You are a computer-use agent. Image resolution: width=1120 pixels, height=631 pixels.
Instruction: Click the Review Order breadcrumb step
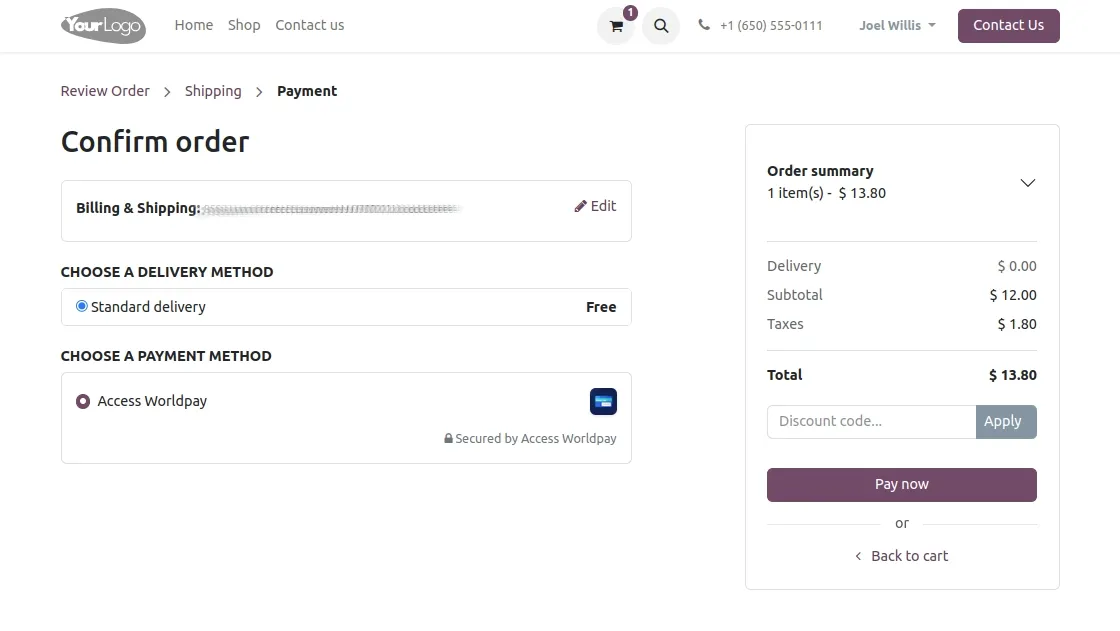[x=104, y=91]
